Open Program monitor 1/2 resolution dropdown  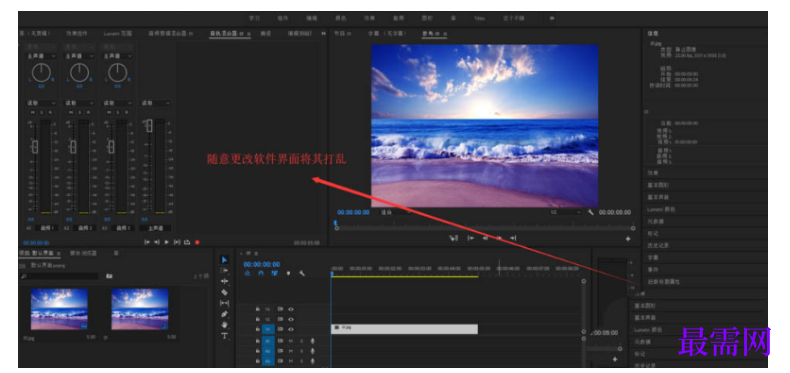coord(566,212)
